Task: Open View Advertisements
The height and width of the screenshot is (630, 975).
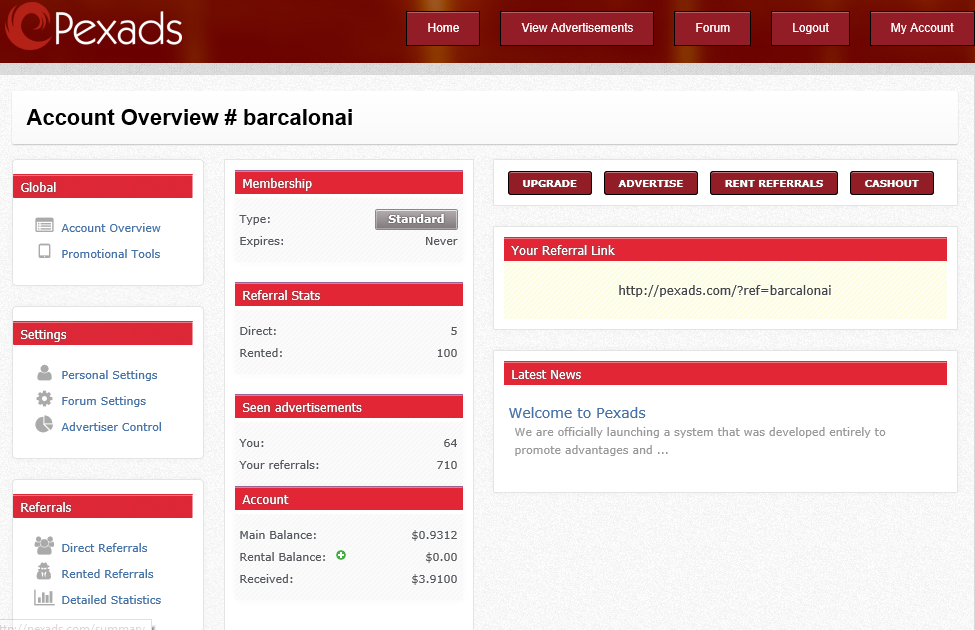Action: pos(577,28)
